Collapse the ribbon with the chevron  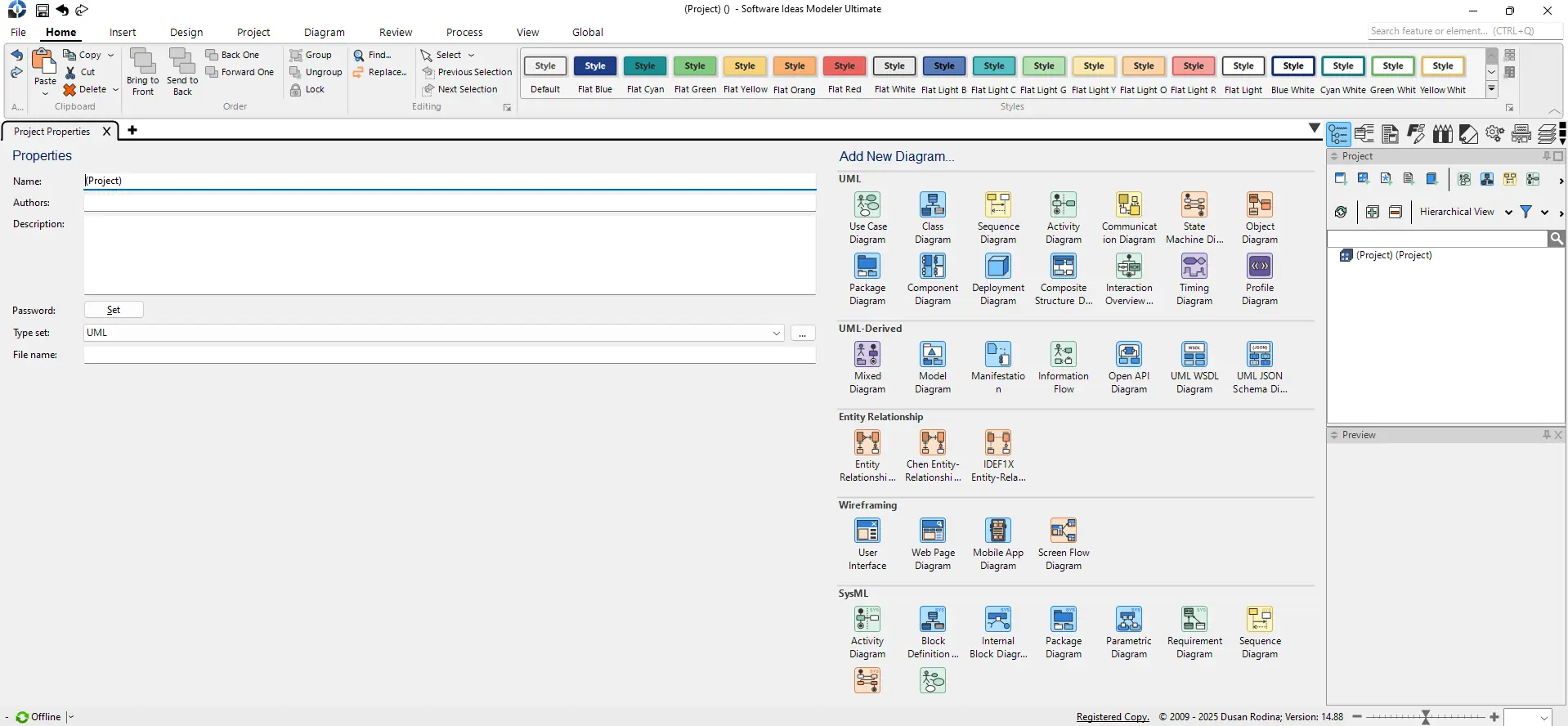click(x=1553, y=111)
